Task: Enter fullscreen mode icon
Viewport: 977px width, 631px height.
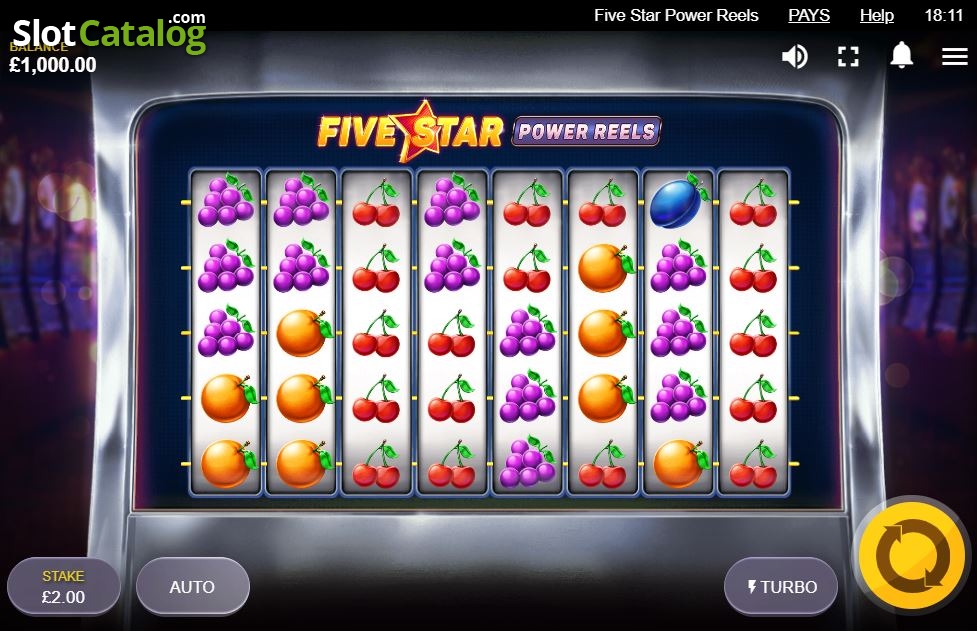Action: 848,57
